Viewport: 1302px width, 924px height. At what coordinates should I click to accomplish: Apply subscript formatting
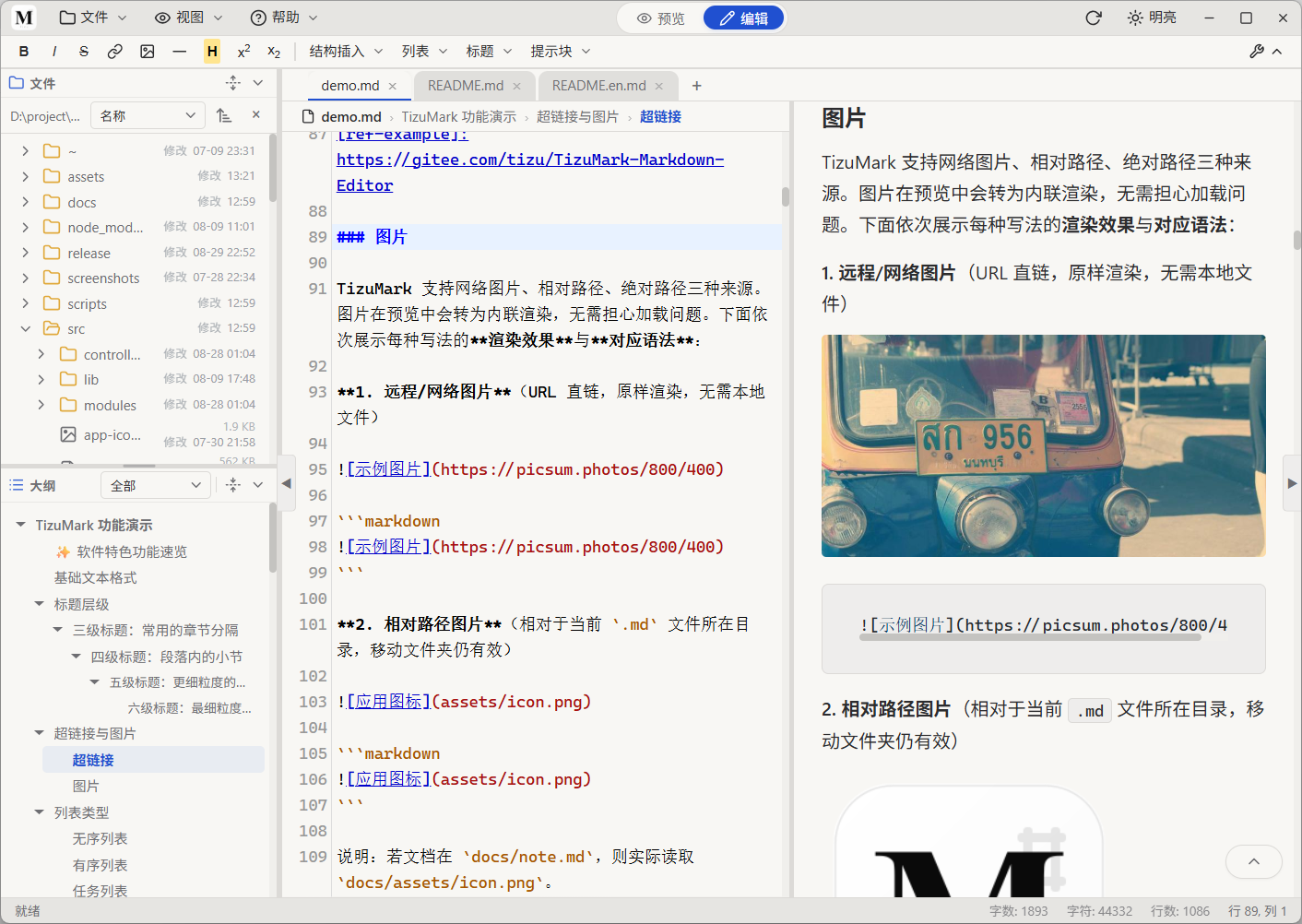coord(274,52)
